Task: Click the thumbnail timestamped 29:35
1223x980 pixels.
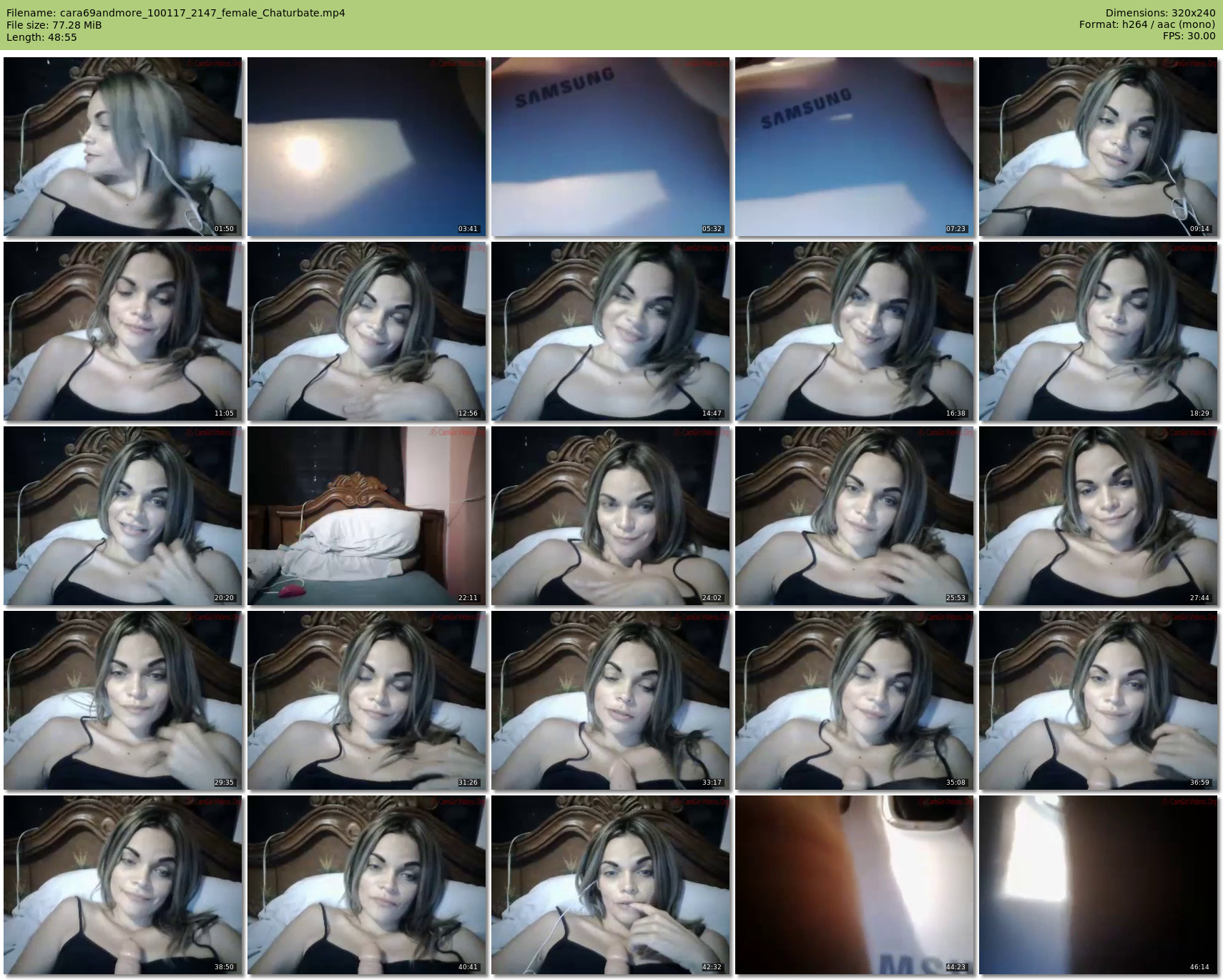Action: [x=122, y=700]
